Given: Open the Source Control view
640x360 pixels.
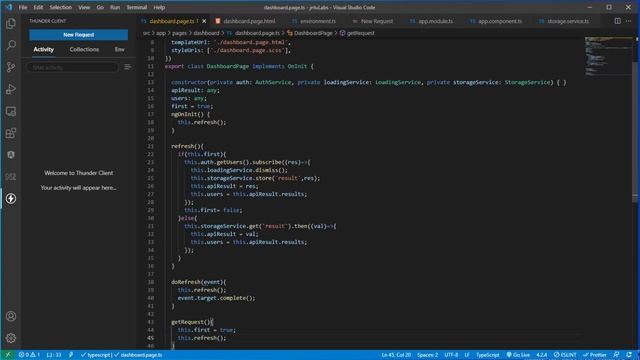Looking at the screenshot, I should point(11,67).
